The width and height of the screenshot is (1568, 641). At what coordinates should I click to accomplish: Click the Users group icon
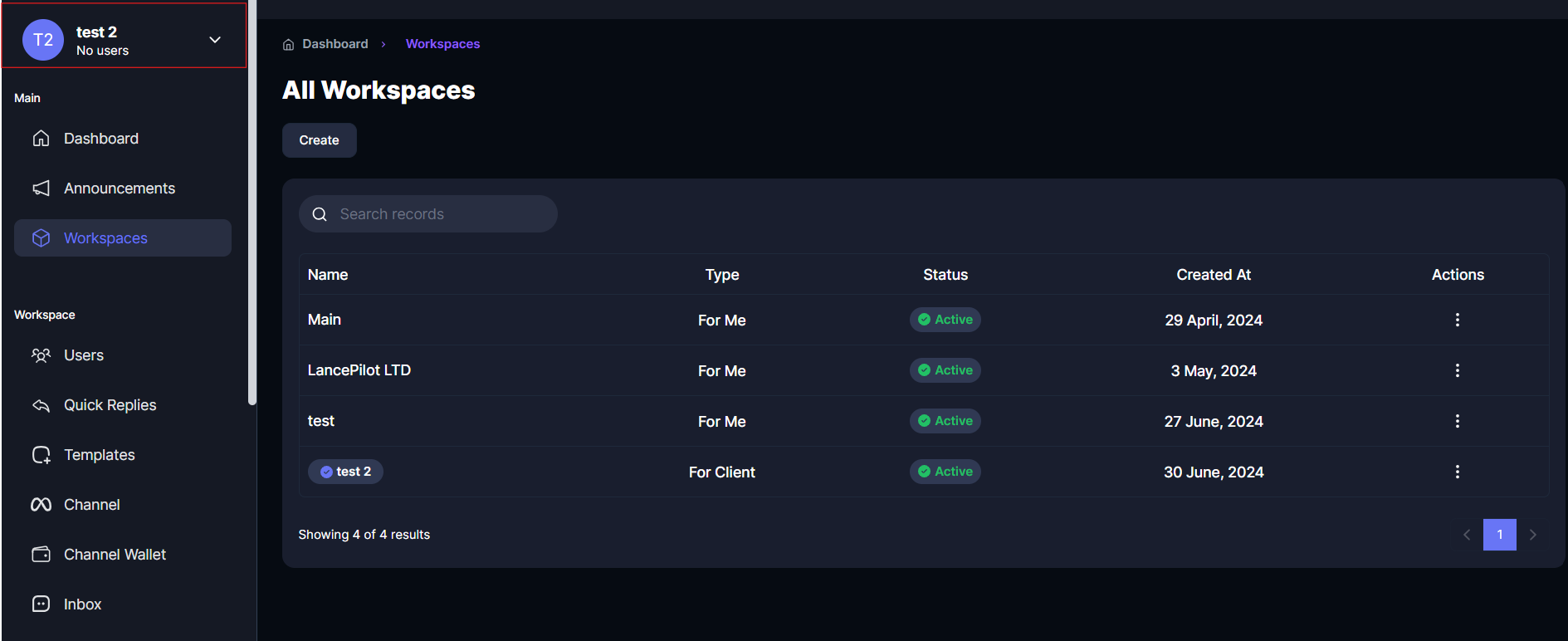point(41,355)
